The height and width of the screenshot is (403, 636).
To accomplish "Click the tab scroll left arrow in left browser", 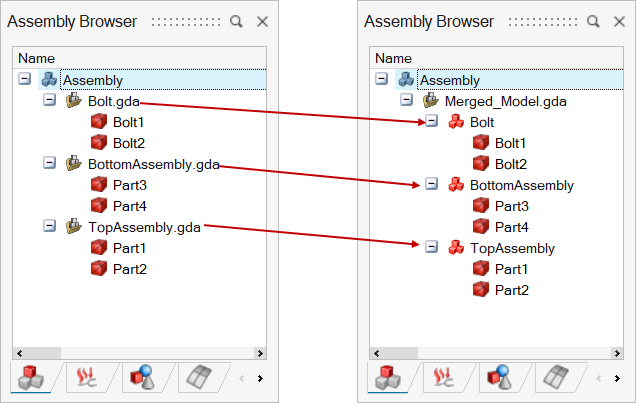I will pyautogui.click(x=242, y=378).
